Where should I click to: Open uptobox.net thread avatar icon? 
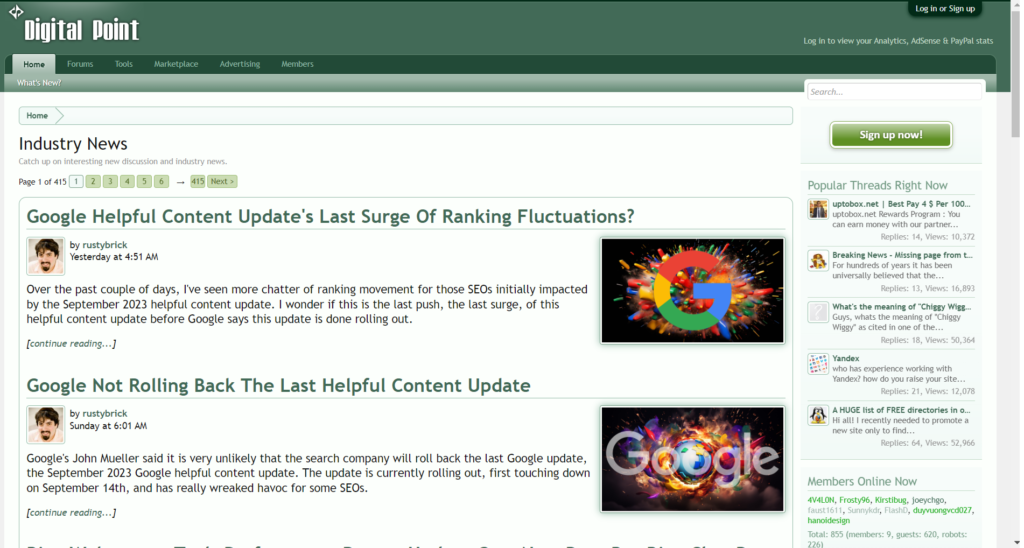[818, 209]
